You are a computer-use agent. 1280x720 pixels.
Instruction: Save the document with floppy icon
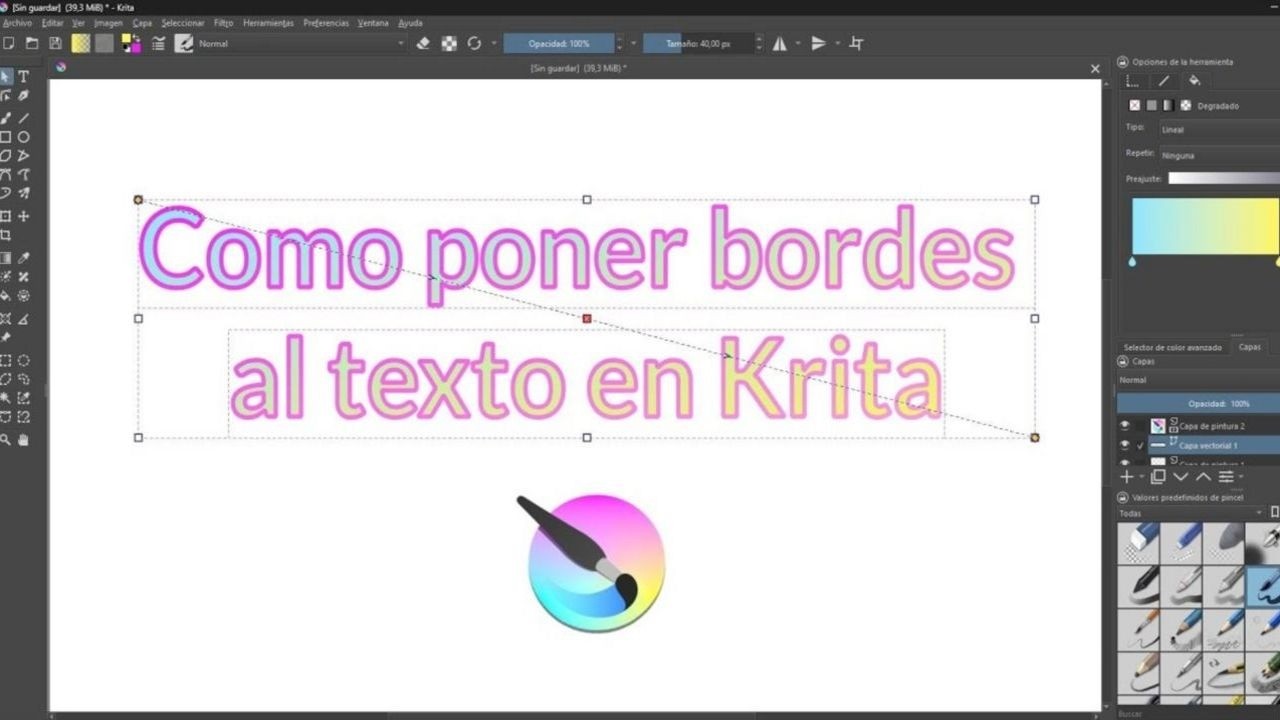[55, 43]
